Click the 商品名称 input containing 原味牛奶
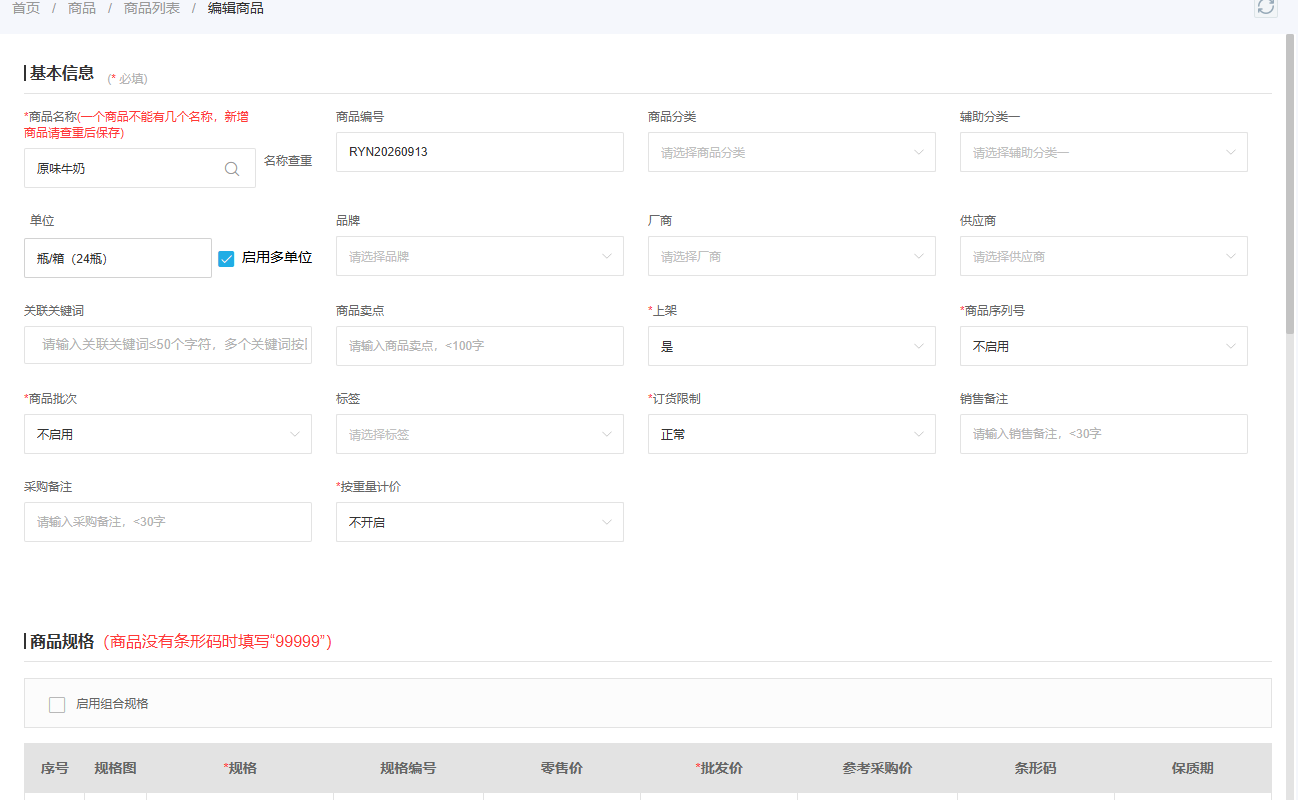 click(x=140, y=168)
